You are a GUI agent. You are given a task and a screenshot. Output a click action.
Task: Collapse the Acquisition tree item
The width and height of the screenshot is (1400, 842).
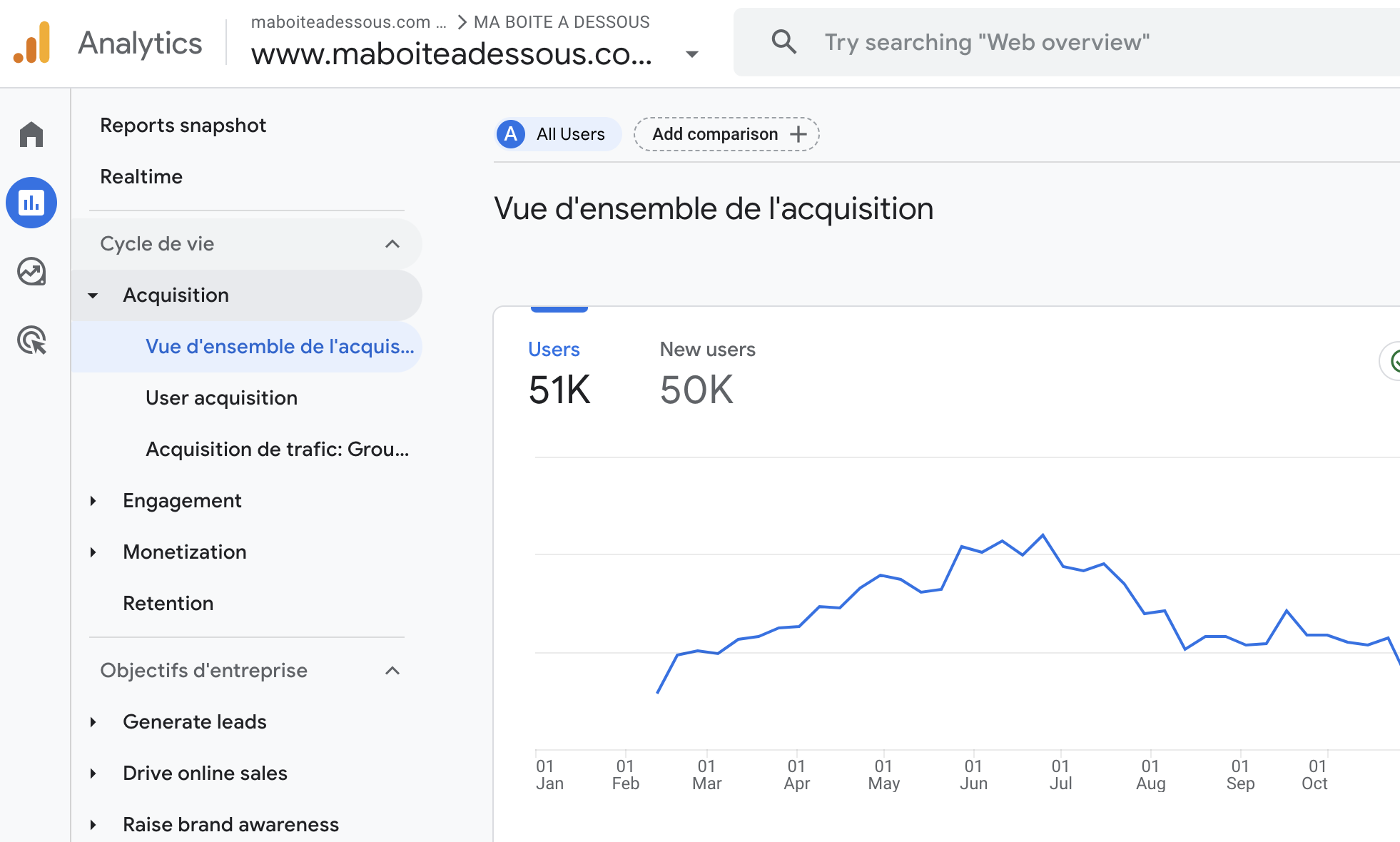pyautogui.click(x=93, y=295)
